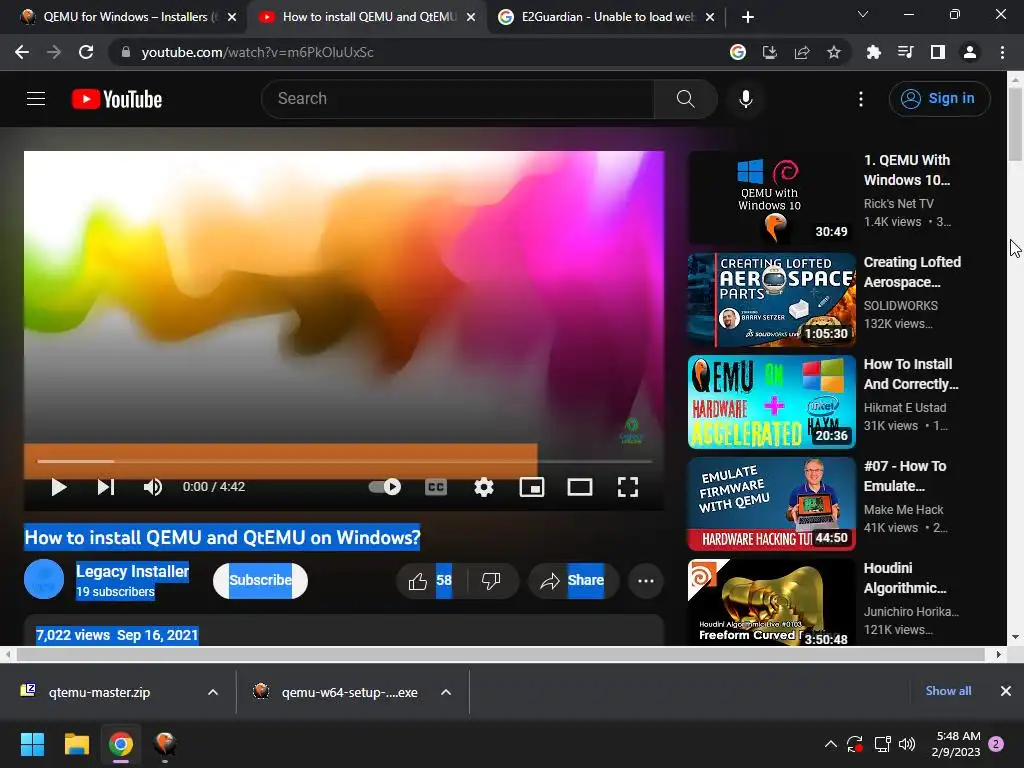The width and height of the screenshot is (1024, 768).
Task: Toggle closed captions on the player
Action: tap(436, 487)
